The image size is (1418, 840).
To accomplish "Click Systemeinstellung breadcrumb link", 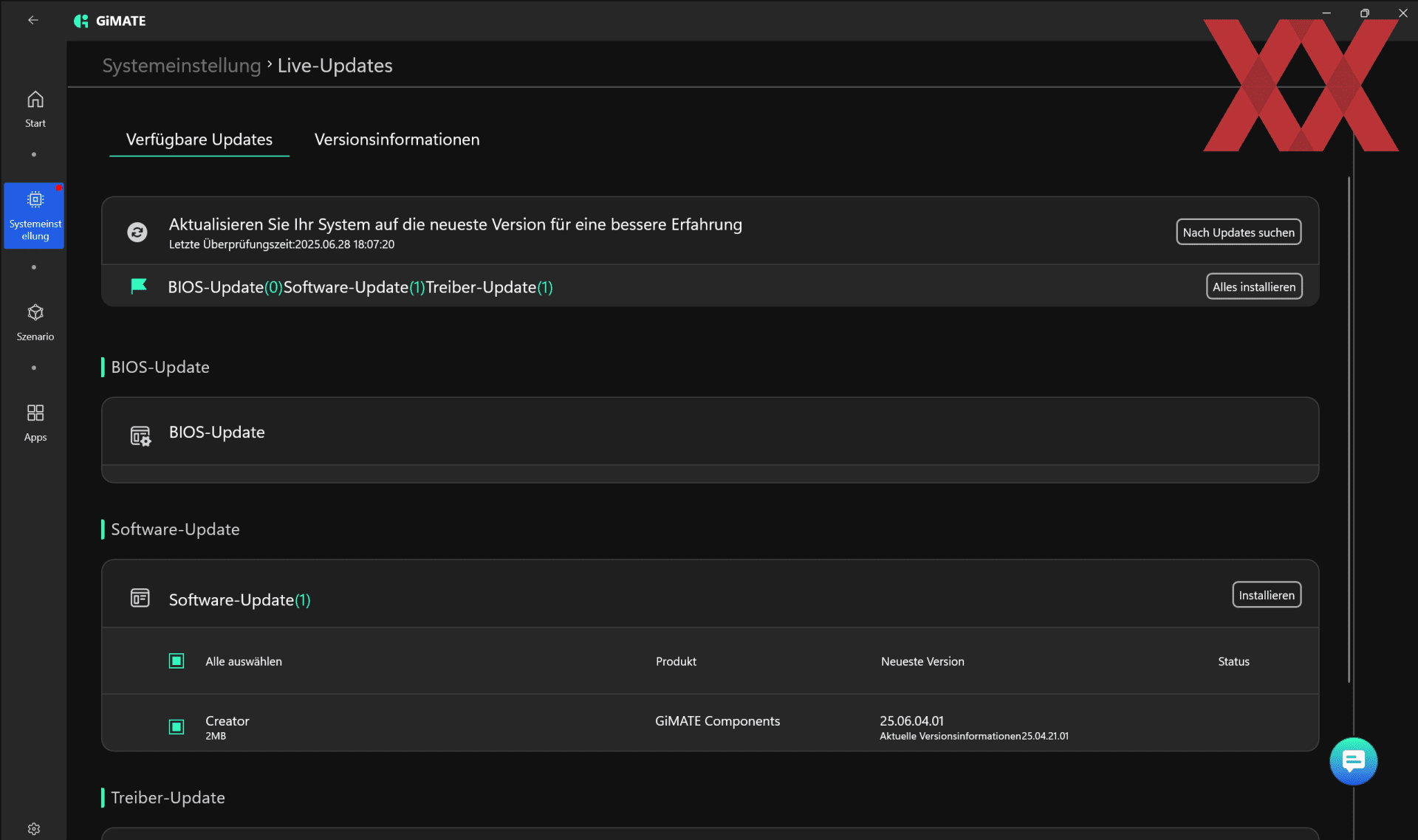I will click(x=182, y=66).
